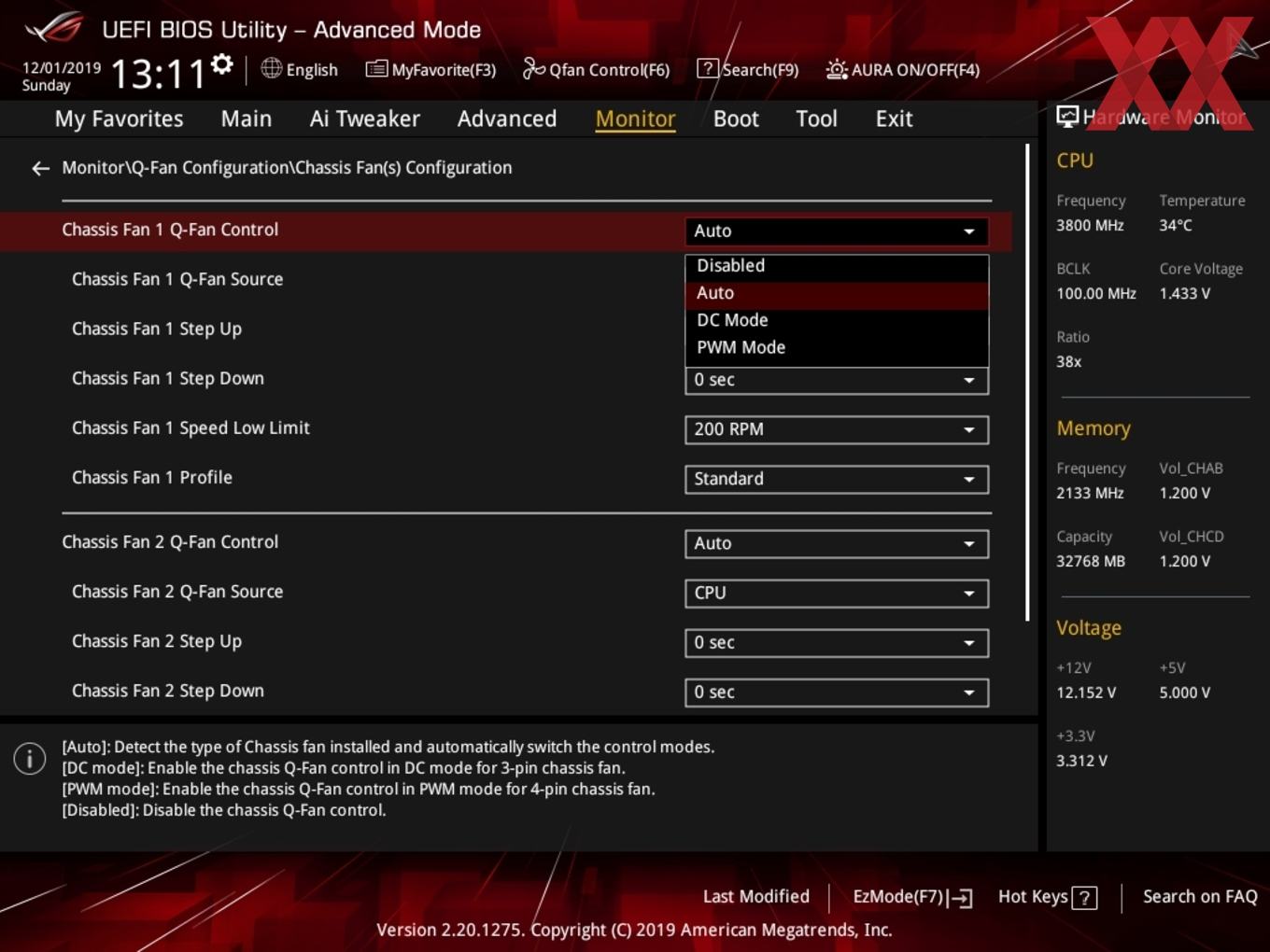Click the back arrow beside the breadcrumb path
This screenshot has height=952, width=1270.
(40, 168)
